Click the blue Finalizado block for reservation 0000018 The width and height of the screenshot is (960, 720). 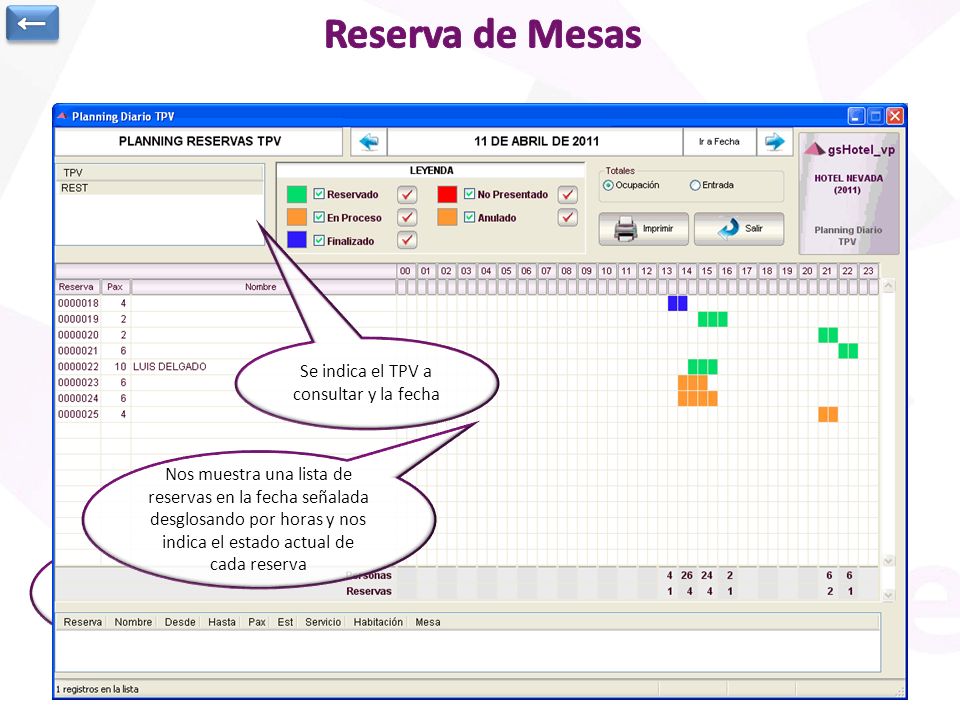(x=677, y=303)
